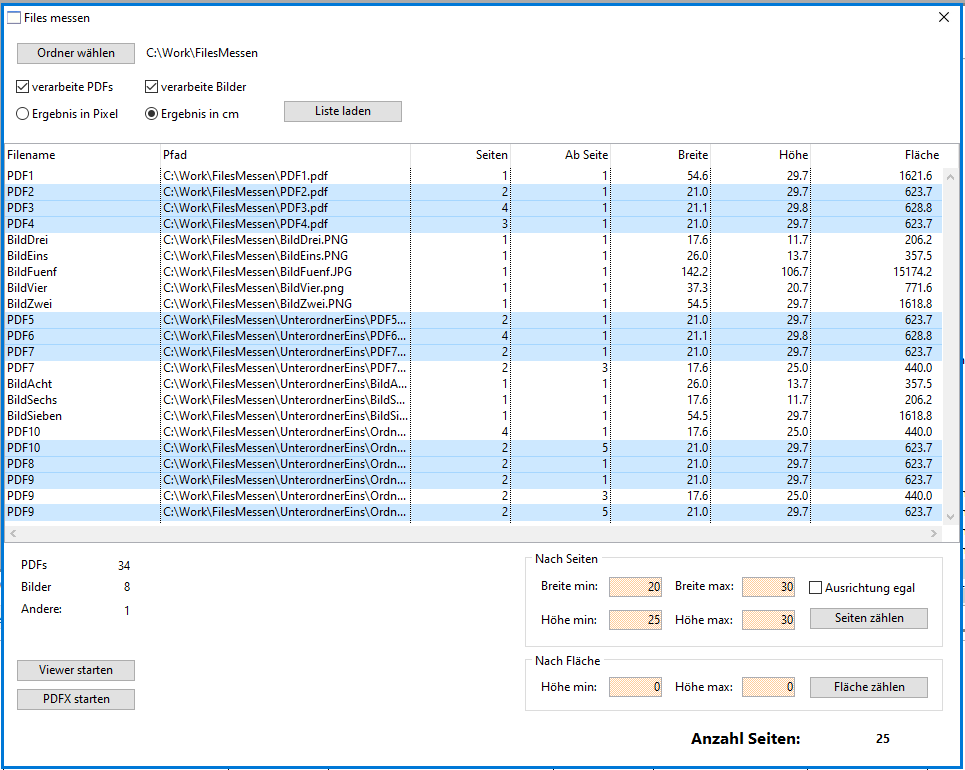This screenshot has width=965, height=770.
Task: Click the Files messen window icon
Action: point(14,17)
